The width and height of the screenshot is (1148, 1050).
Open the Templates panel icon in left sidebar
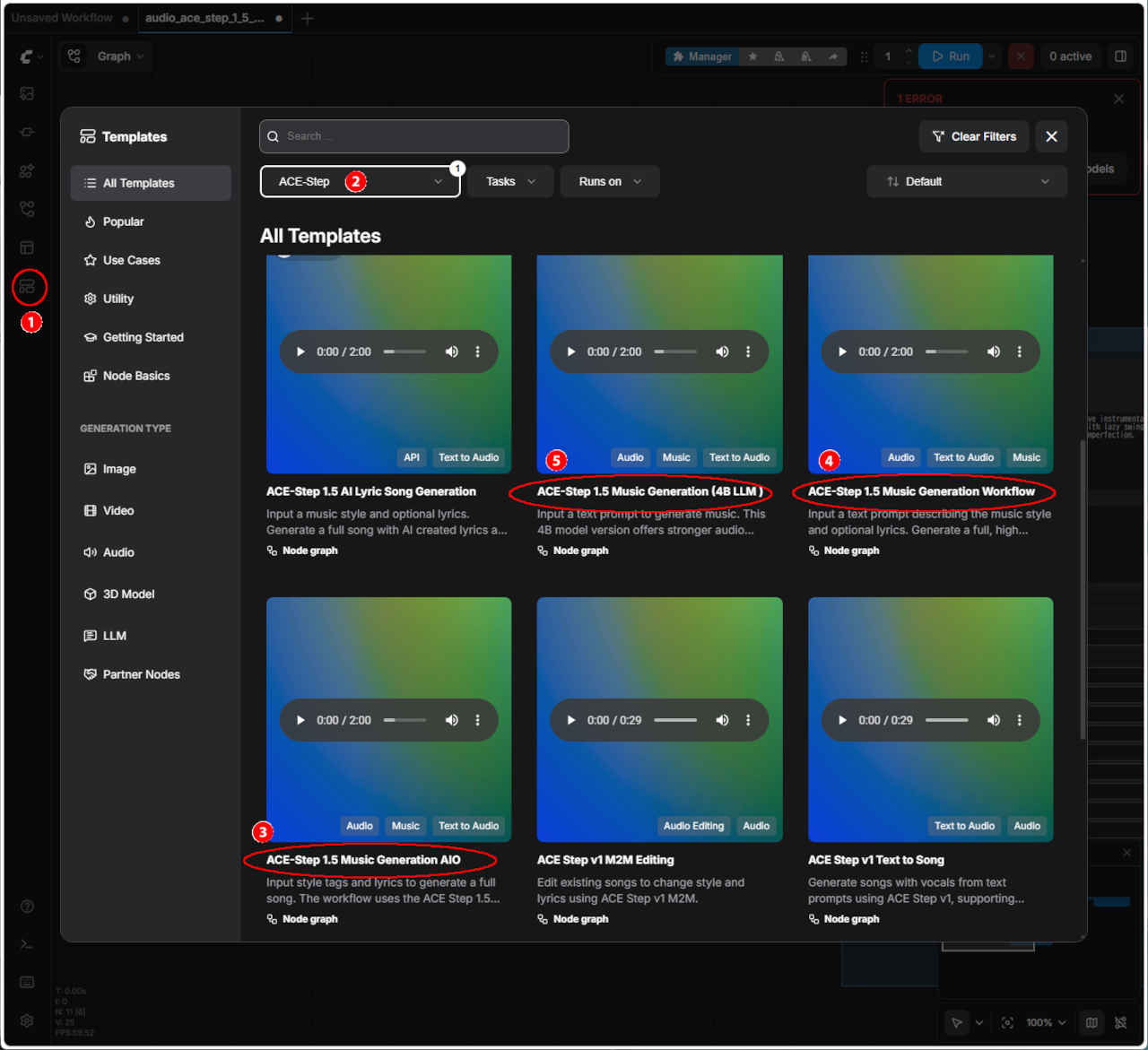(x=27, y=287)
